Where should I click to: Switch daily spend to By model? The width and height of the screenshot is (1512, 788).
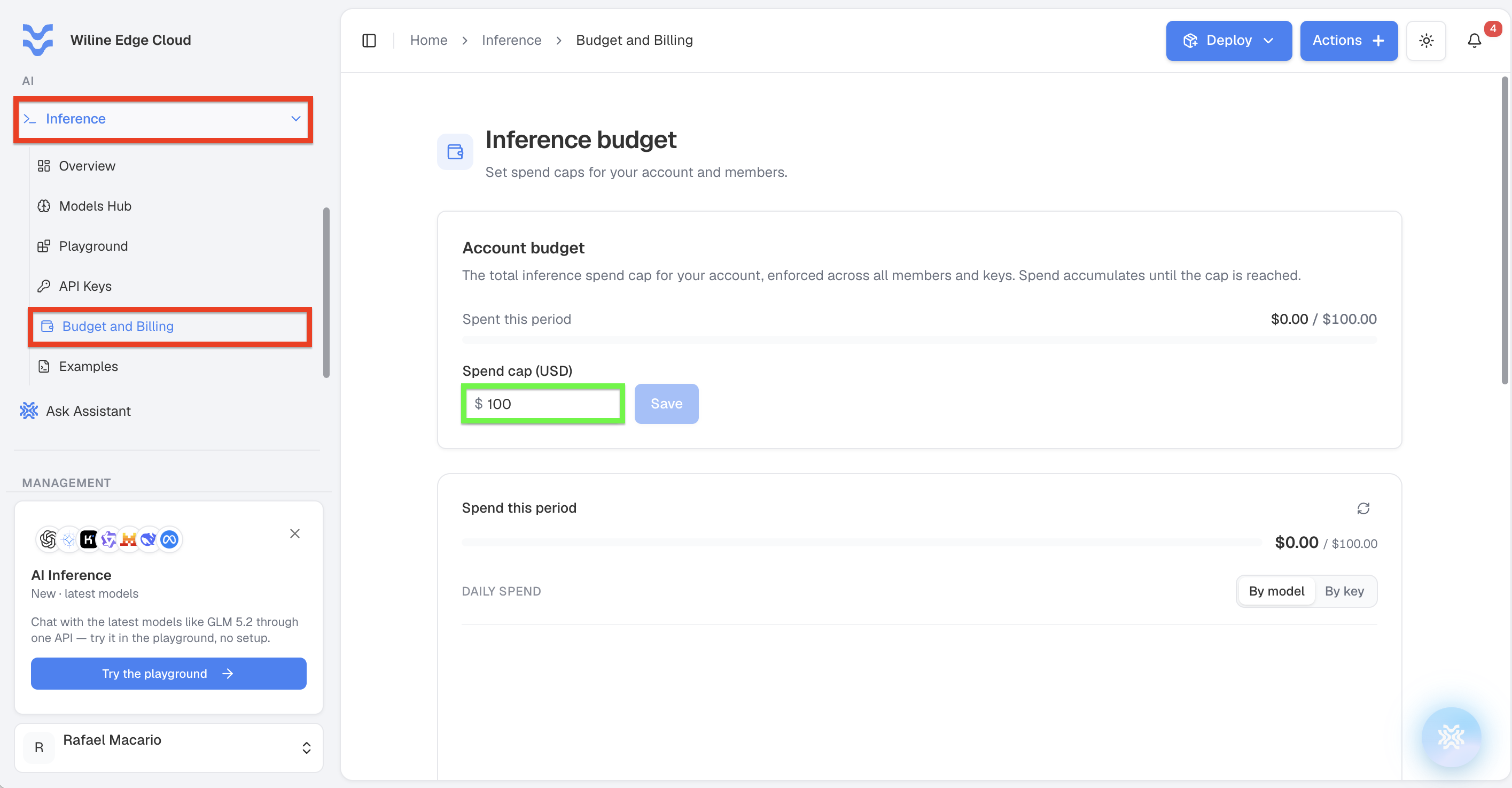click(1276, 591)
